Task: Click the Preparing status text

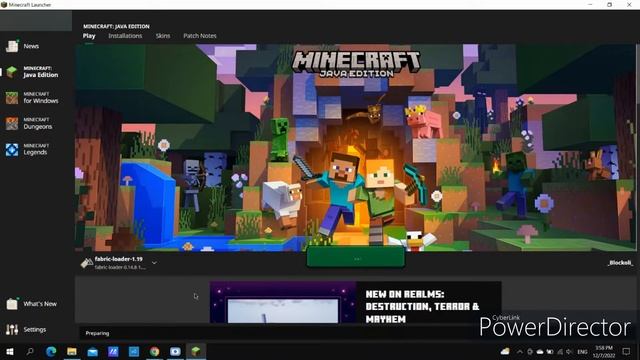Action: [x=97, y=333]
